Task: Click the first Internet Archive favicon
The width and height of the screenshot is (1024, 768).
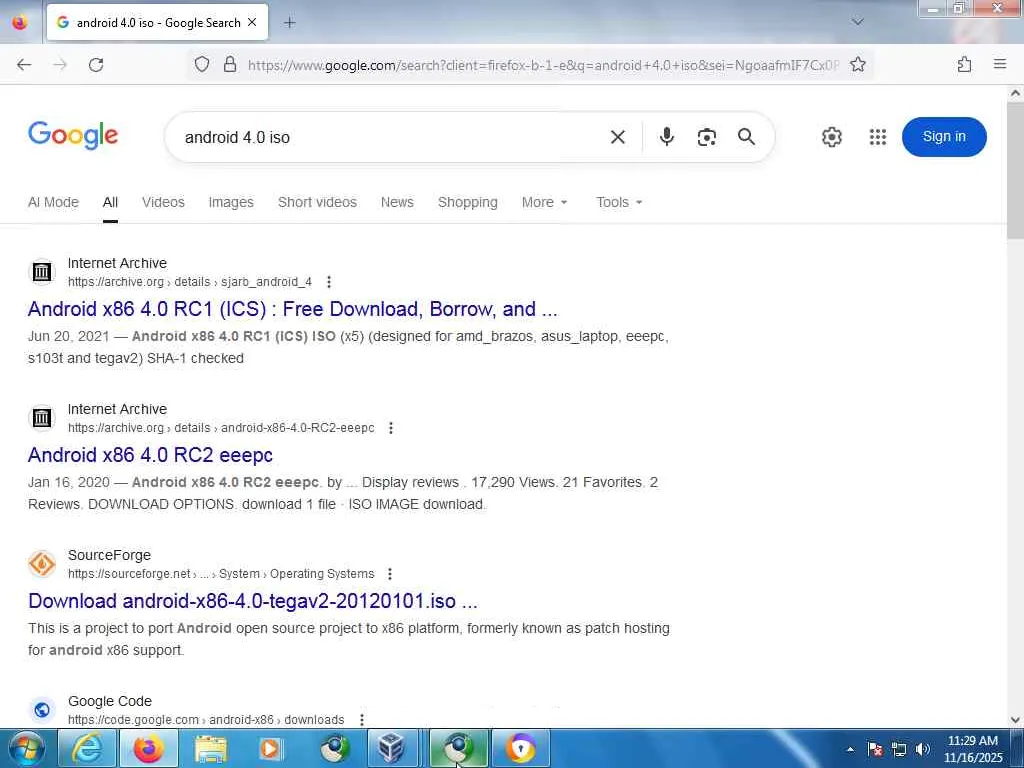Action: 42,272
